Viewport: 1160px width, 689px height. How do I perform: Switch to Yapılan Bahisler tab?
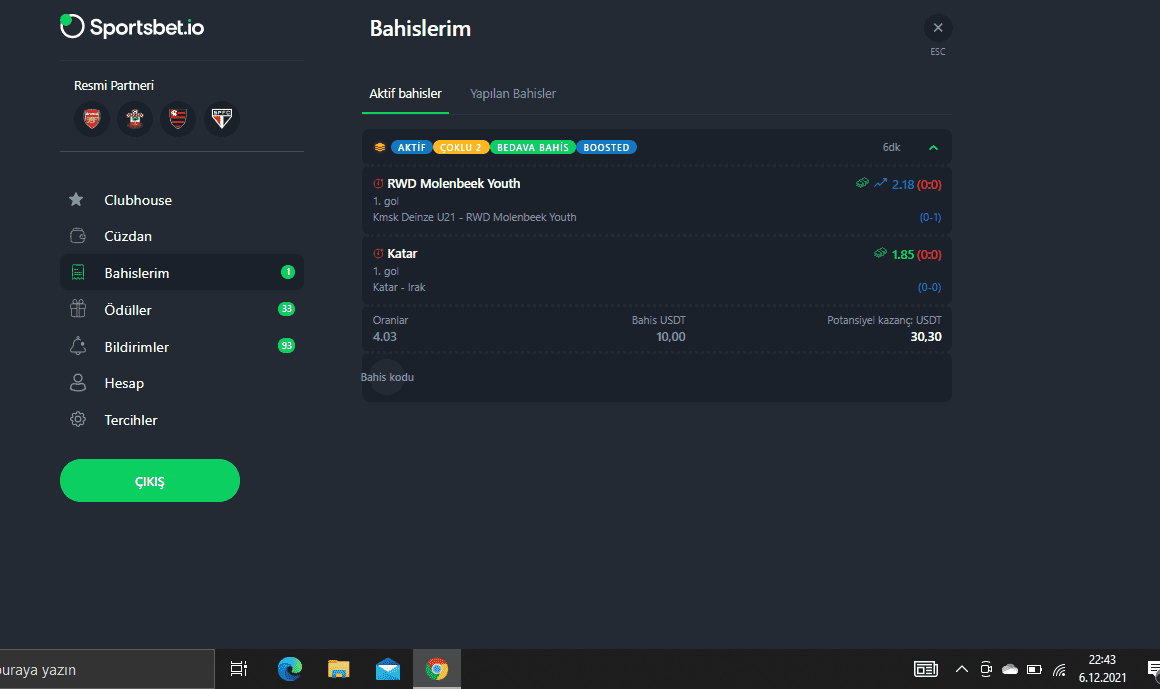coord(513,94)
